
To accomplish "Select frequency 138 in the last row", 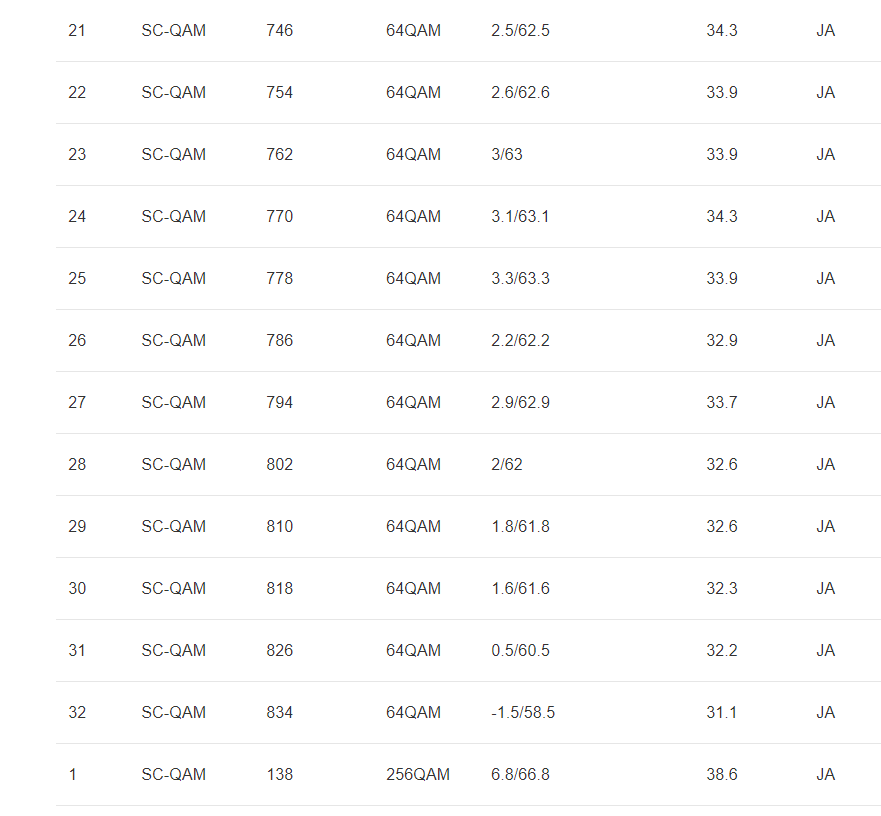I will coord(280,775).
